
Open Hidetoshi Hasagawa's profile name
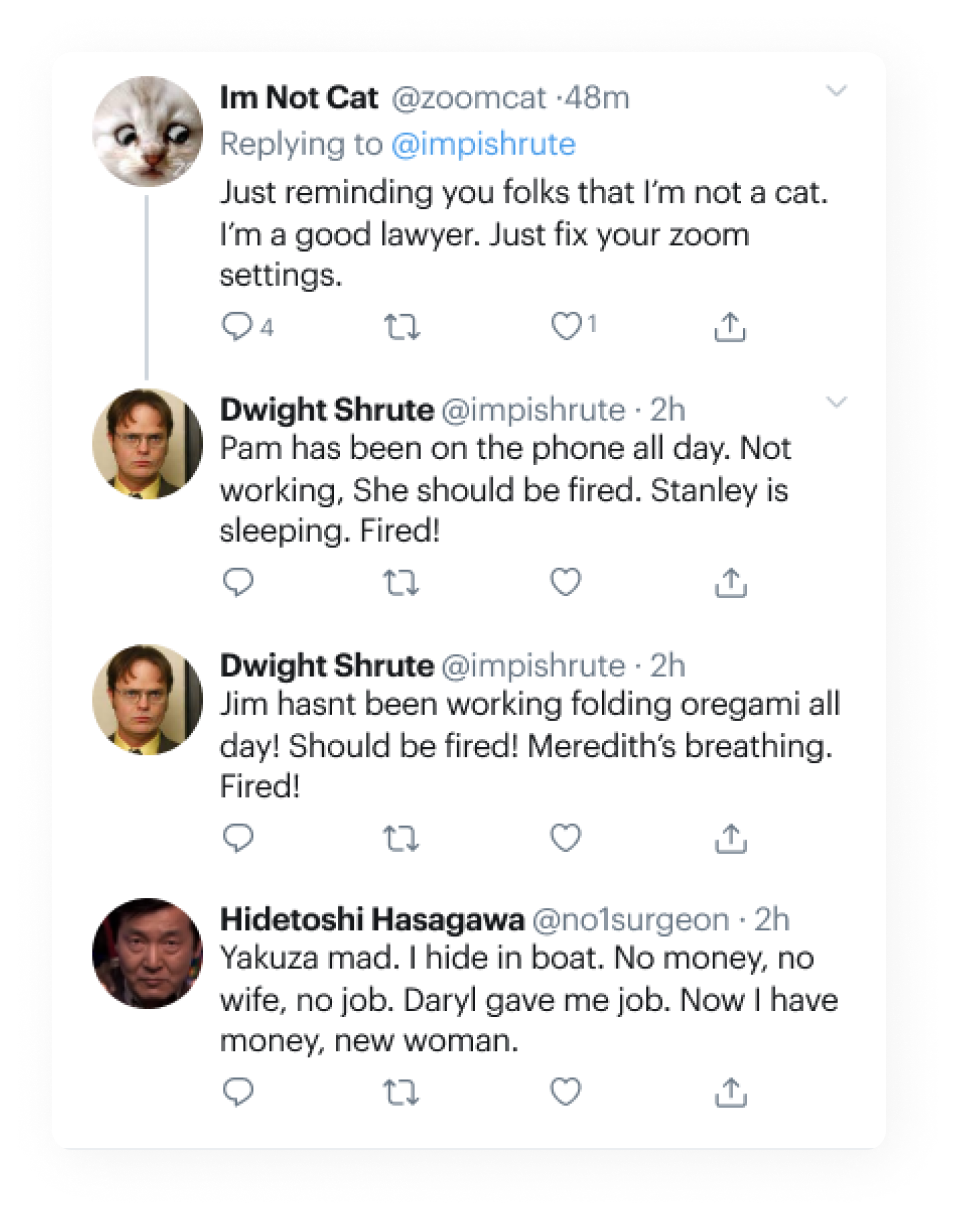click(x=372, y=919)
